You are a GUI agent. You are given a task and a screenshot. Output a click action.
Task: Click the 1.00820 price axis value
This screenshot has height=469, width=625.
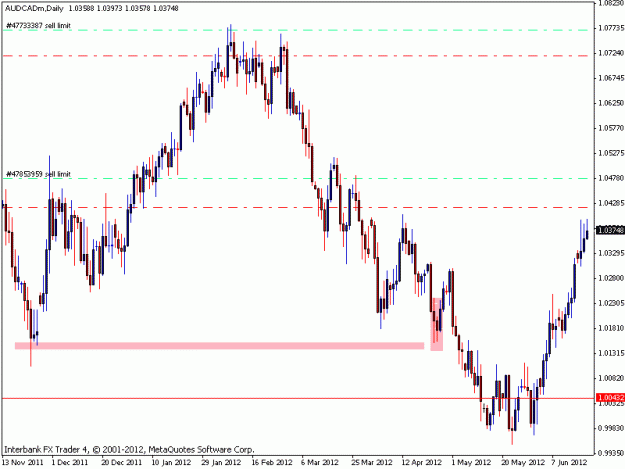611,378
